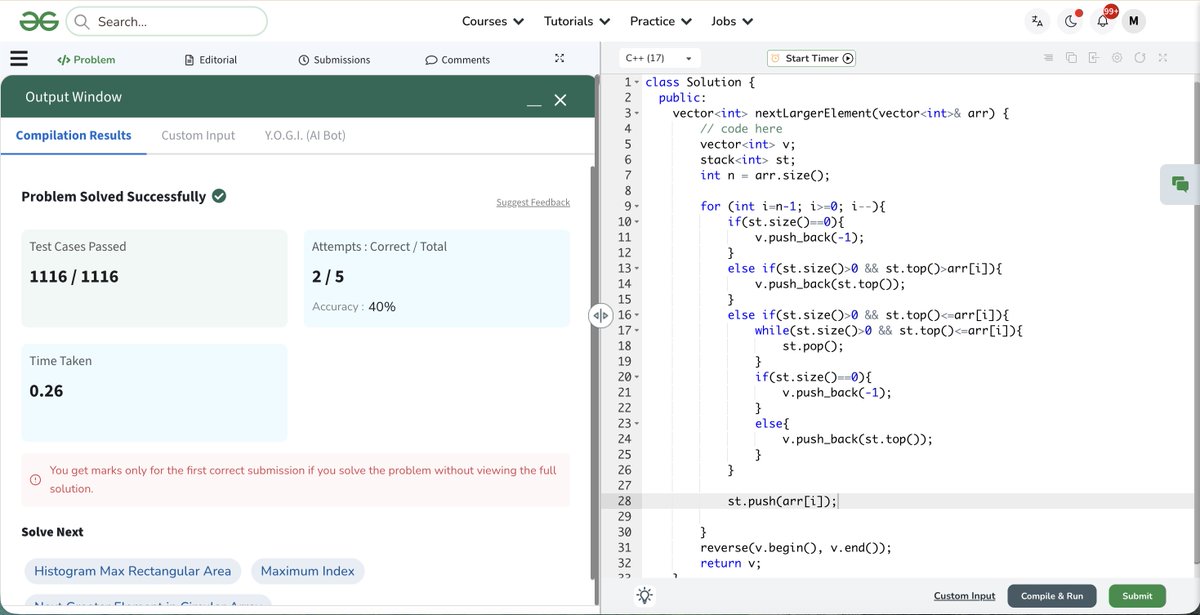
Task: Switch to the Problem tab
Action: coord(86,60)
